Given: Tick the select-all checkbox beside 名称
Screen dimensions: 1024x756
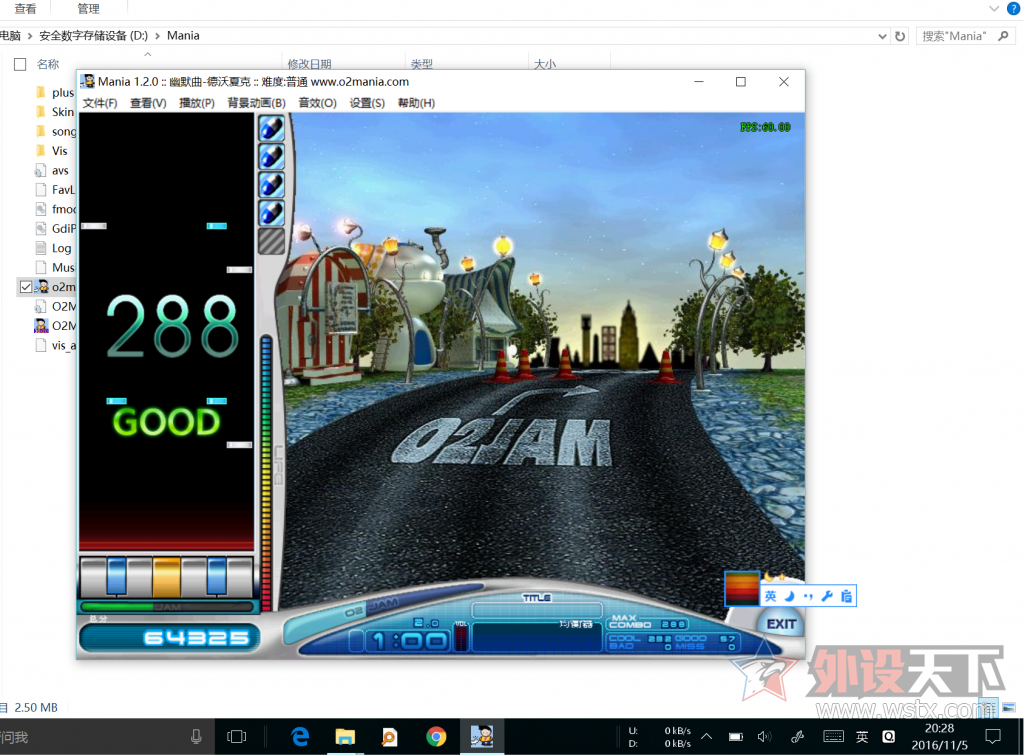Looking at the screenshot, I should [20, 64].
